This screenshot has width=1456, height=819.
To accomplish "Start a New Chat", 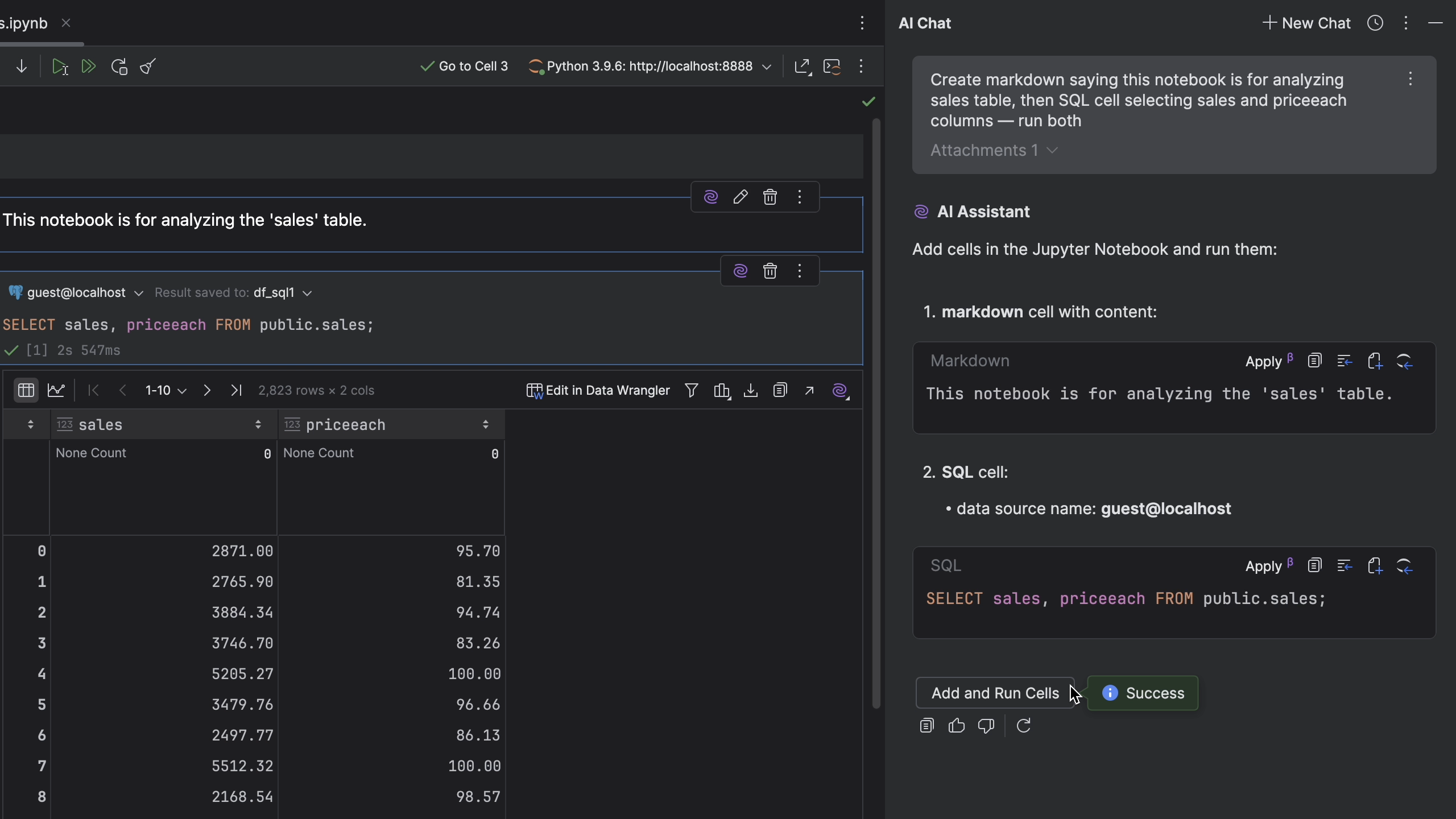I will pos(1306,23).
